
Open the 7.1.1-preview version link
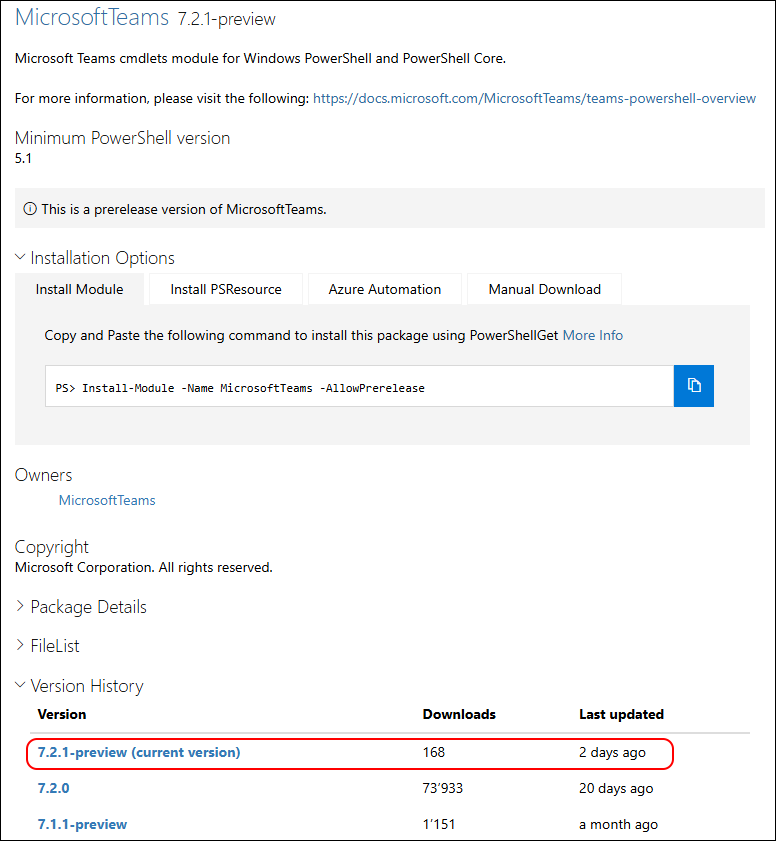pos(82,824)
